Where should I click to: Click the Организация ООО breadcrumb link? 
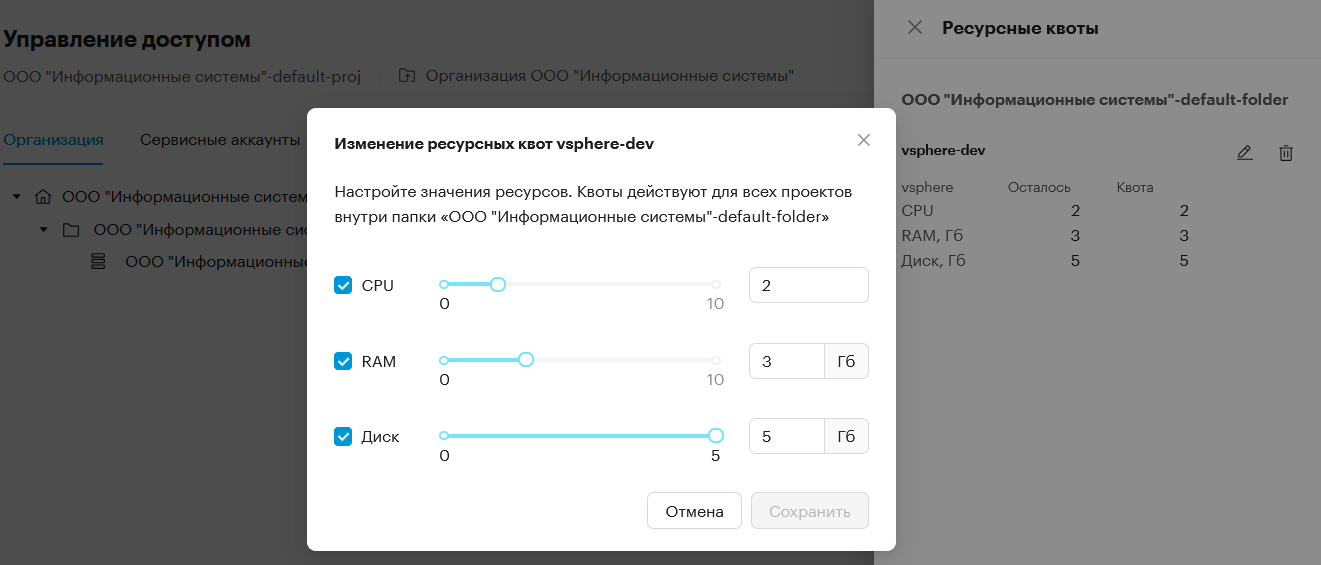tap(610, 75)
